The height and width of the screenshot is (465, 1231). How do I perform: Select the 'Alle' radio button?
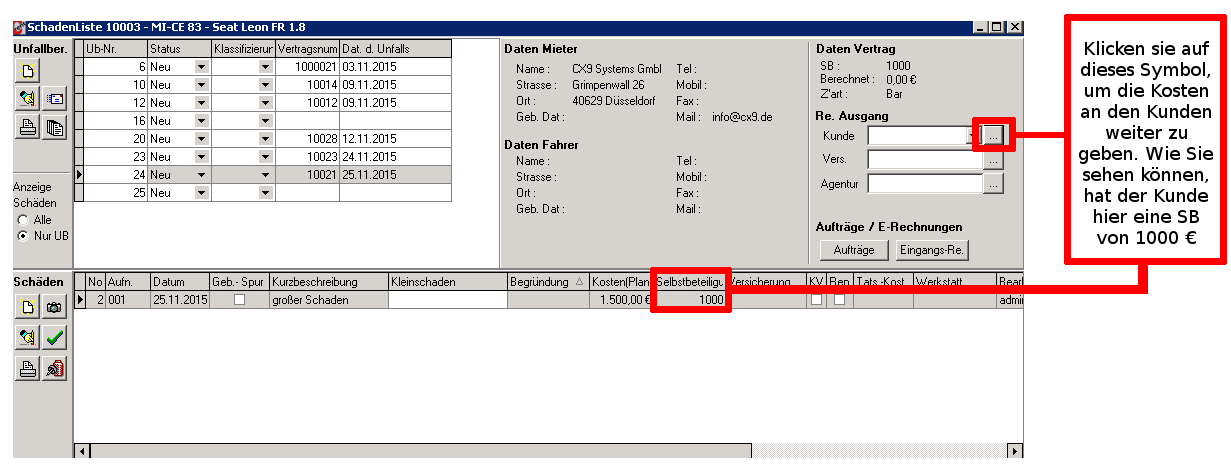coord(23,219)
